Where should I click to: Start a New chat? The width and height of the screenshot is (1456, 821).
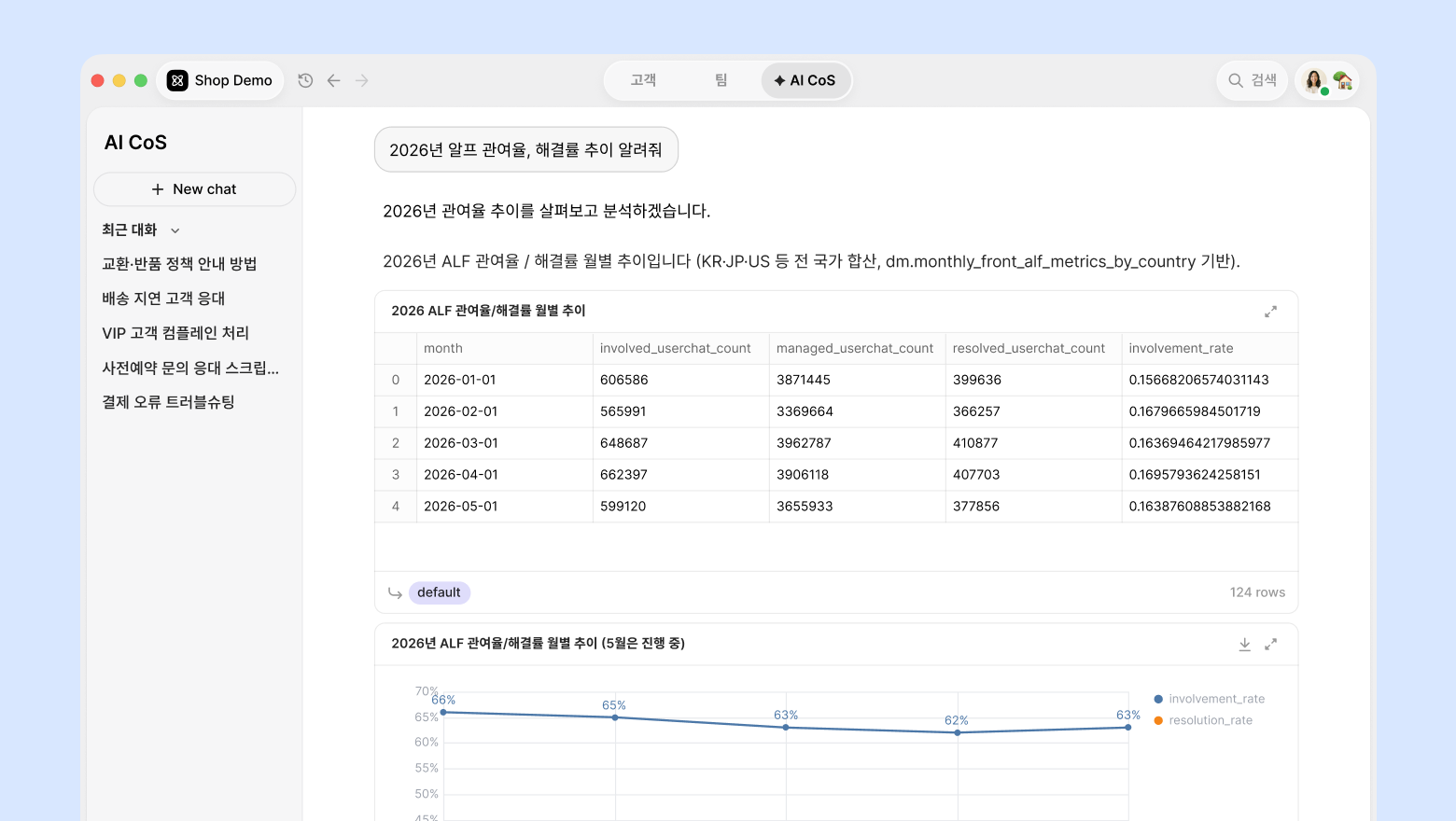pyautogui.click(x=194, y=189)
